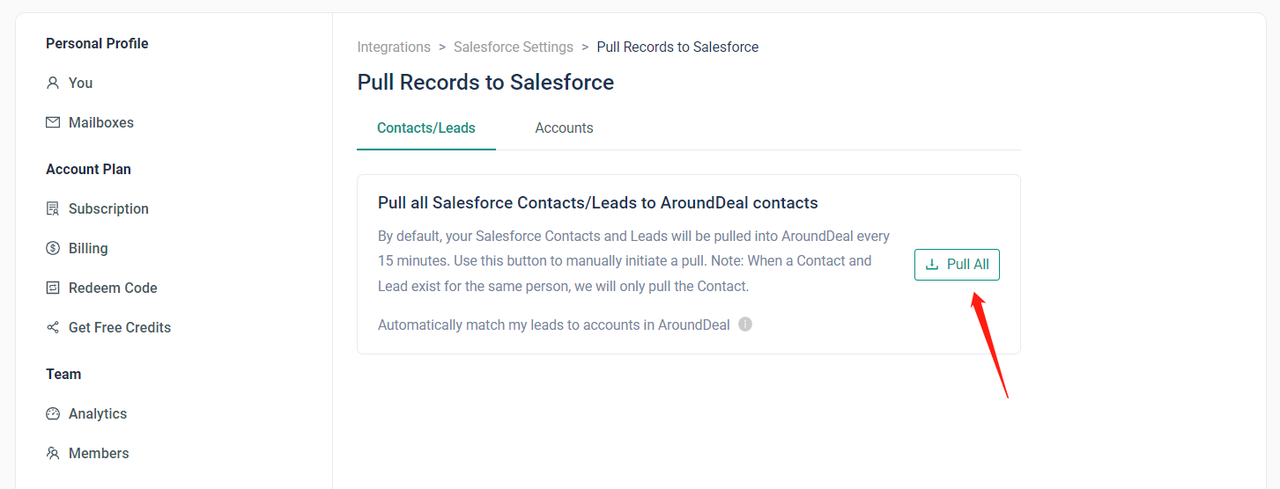Switch to the Accounts tab
The height and width of the screenshot is (489, 1280).
(564, 128)
